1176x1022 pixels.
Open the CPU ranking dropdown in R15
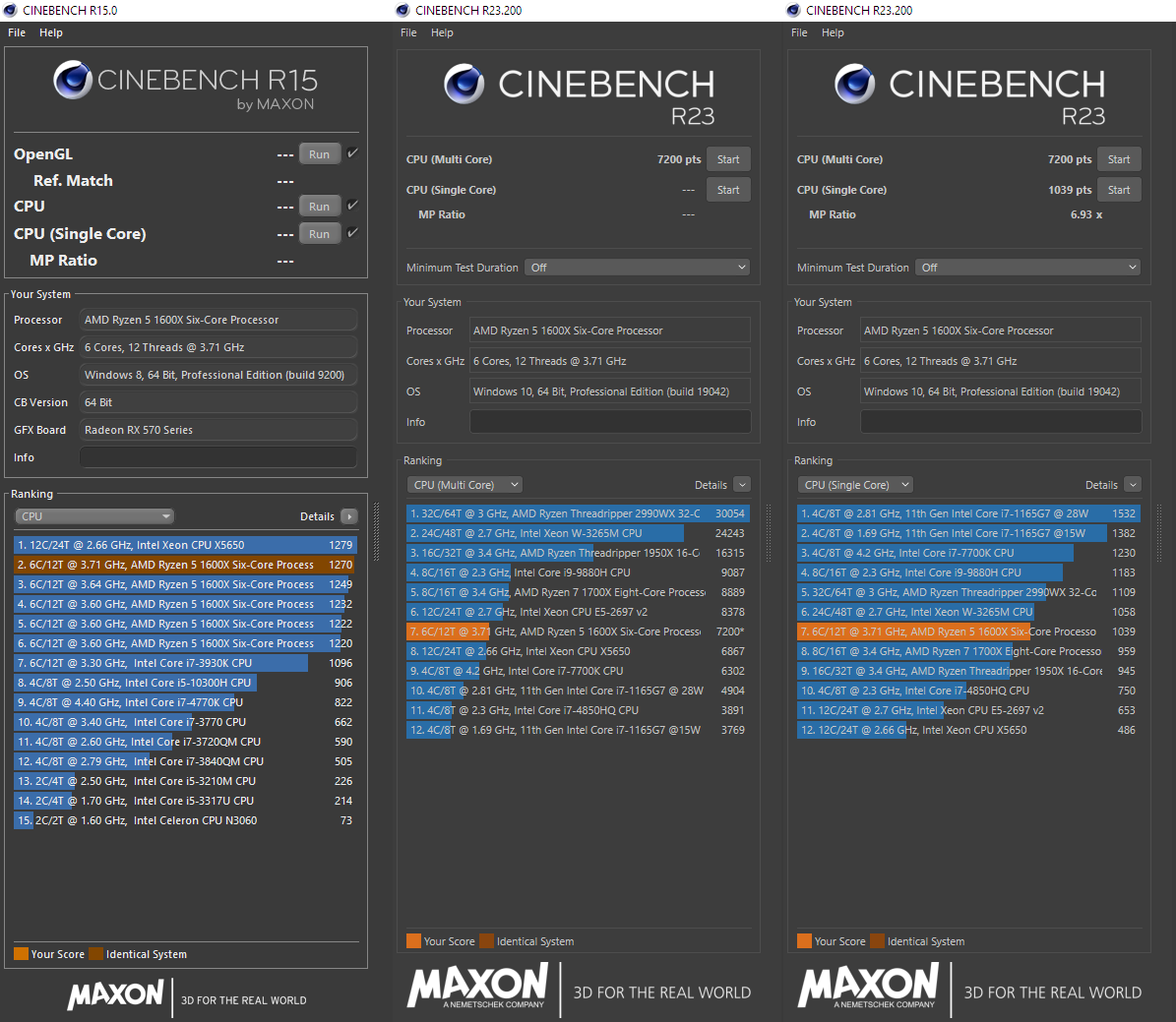(94, 516)
